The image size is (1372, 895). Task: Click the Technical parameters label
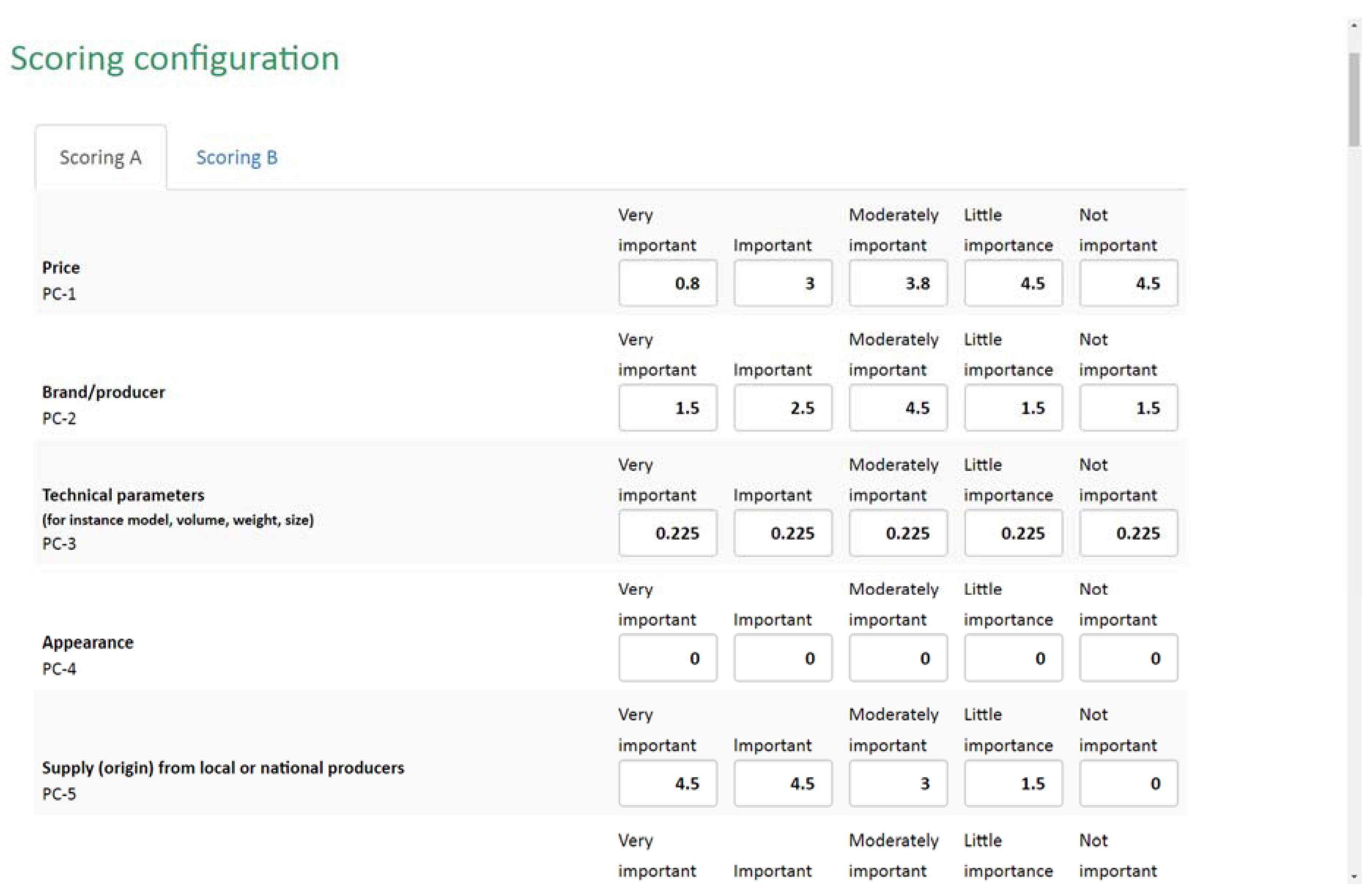(123, 495)
